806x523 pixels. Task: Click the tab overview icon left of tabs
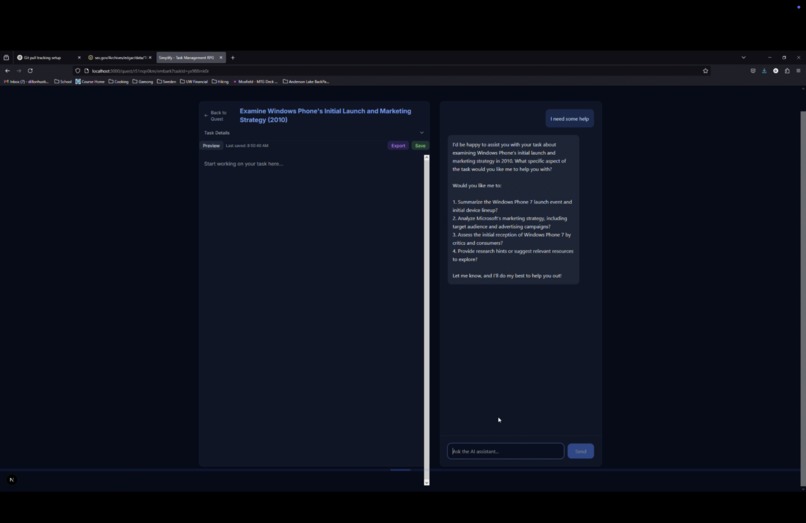(x=6, y=58)
